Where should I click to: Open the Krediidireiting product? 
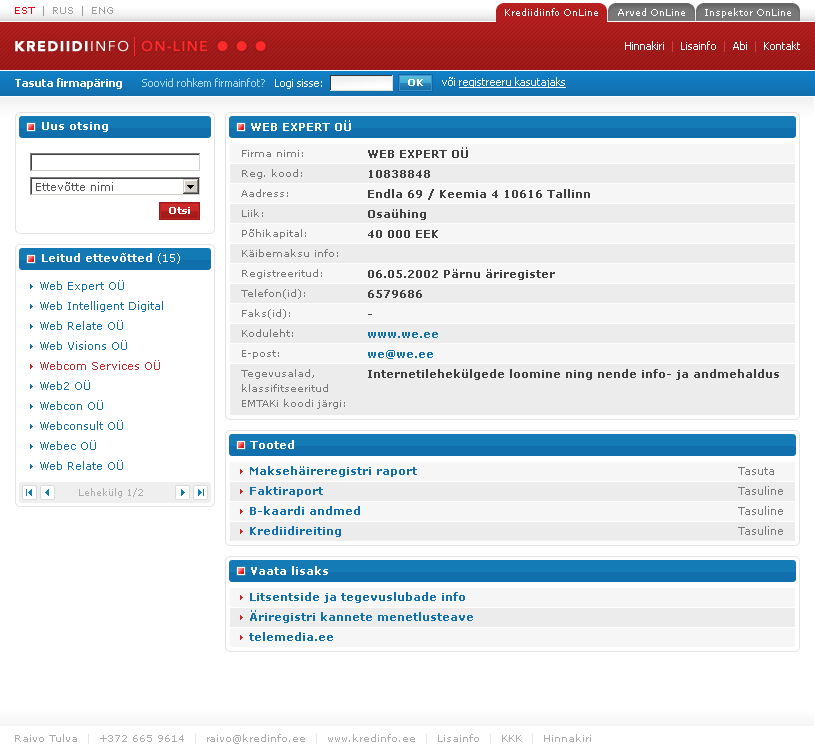click(295, 531)
